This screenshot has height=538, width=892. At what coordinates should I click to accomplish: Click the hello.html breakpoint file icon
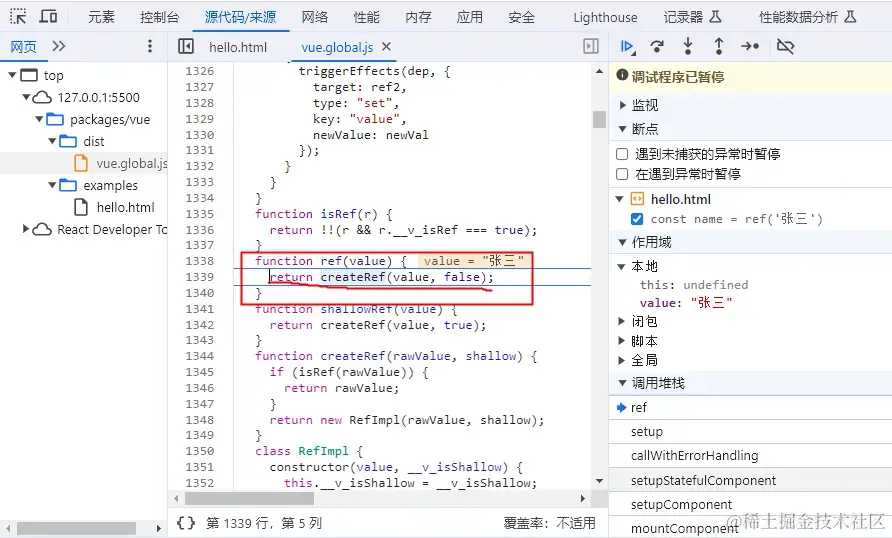(x=637, y=199)
